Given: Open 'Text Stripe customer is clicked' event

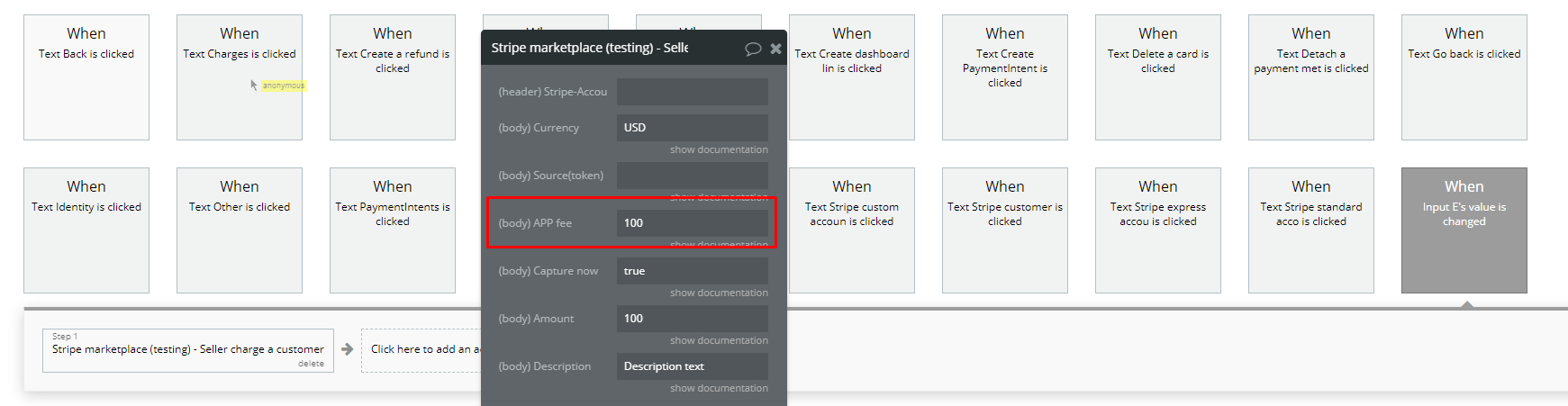Looking at the screenshot, I should tap(1005, 230).
